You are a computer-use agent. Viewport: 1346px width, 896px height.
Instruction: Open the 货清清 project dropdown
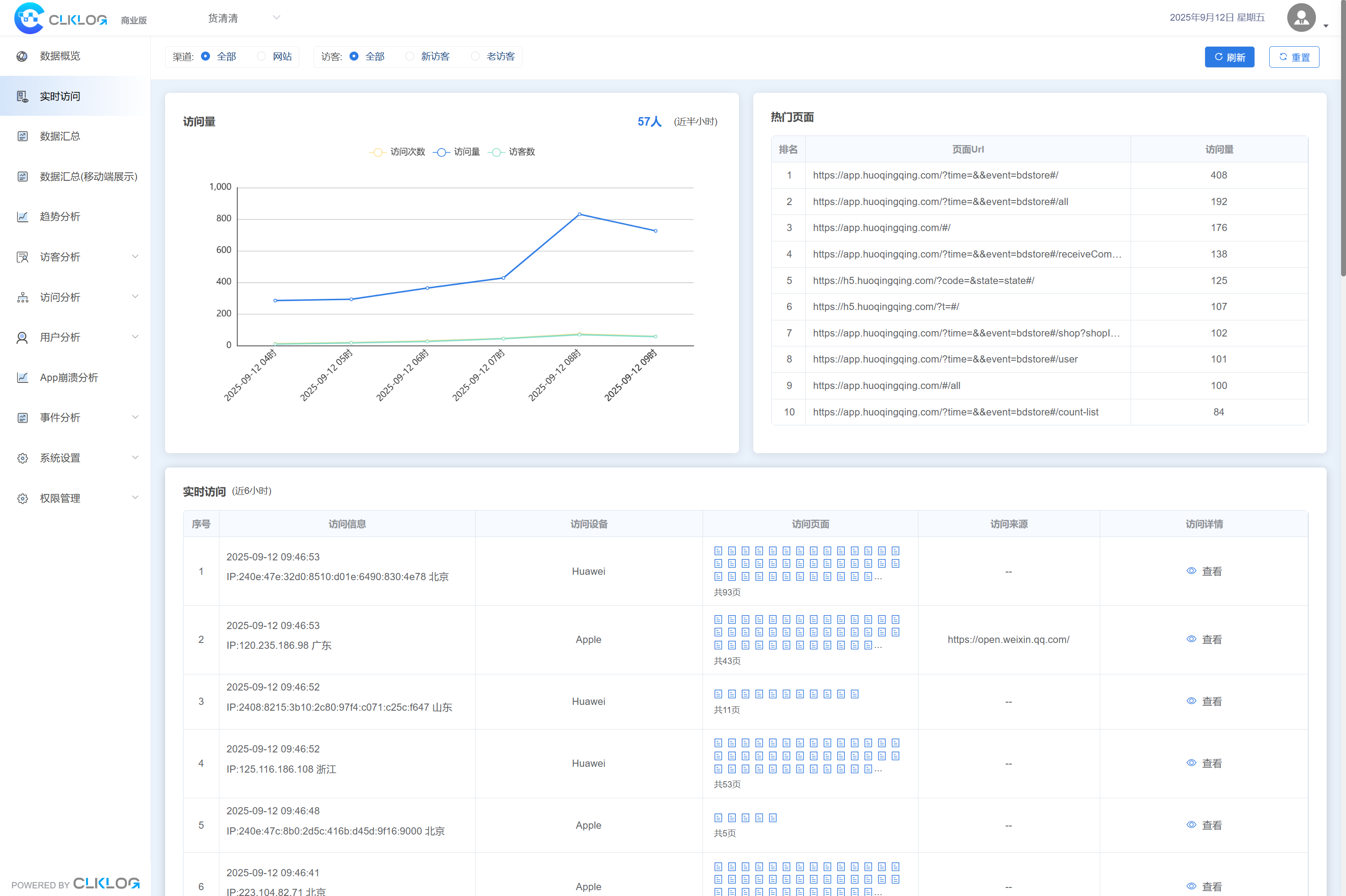[243, 18]
